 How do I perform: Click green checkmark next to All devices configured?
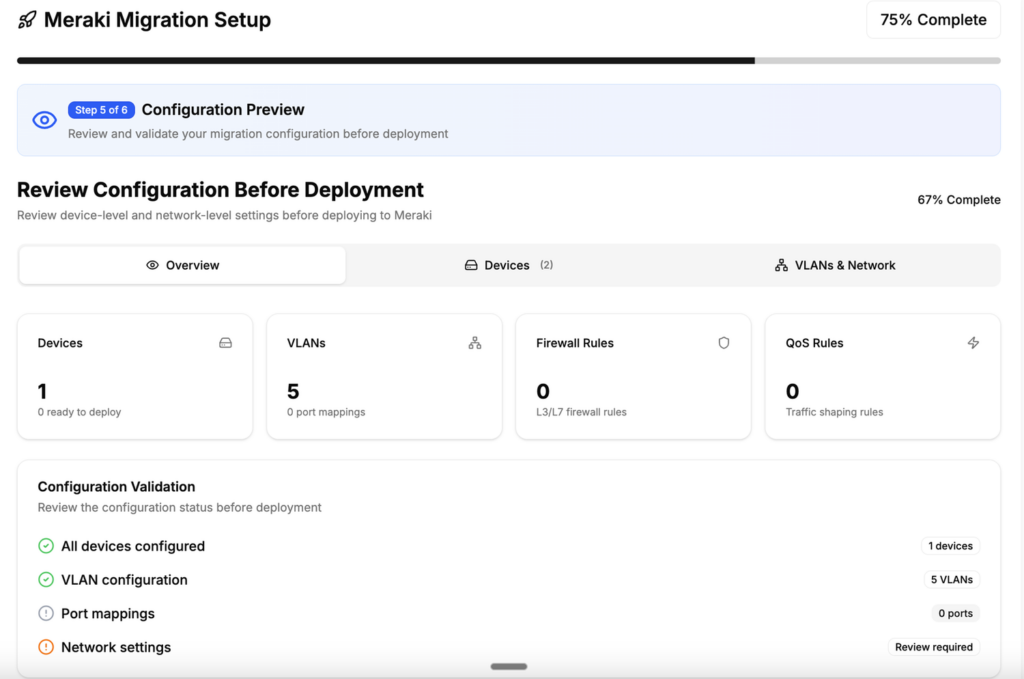[x=46, y=546]
